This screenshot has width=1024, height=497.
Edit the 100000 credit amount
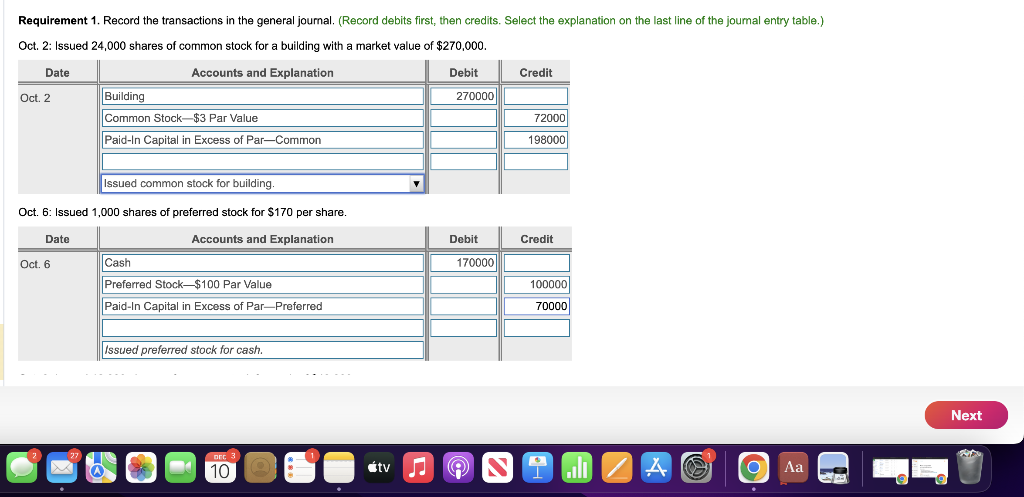tap(536, 285)
